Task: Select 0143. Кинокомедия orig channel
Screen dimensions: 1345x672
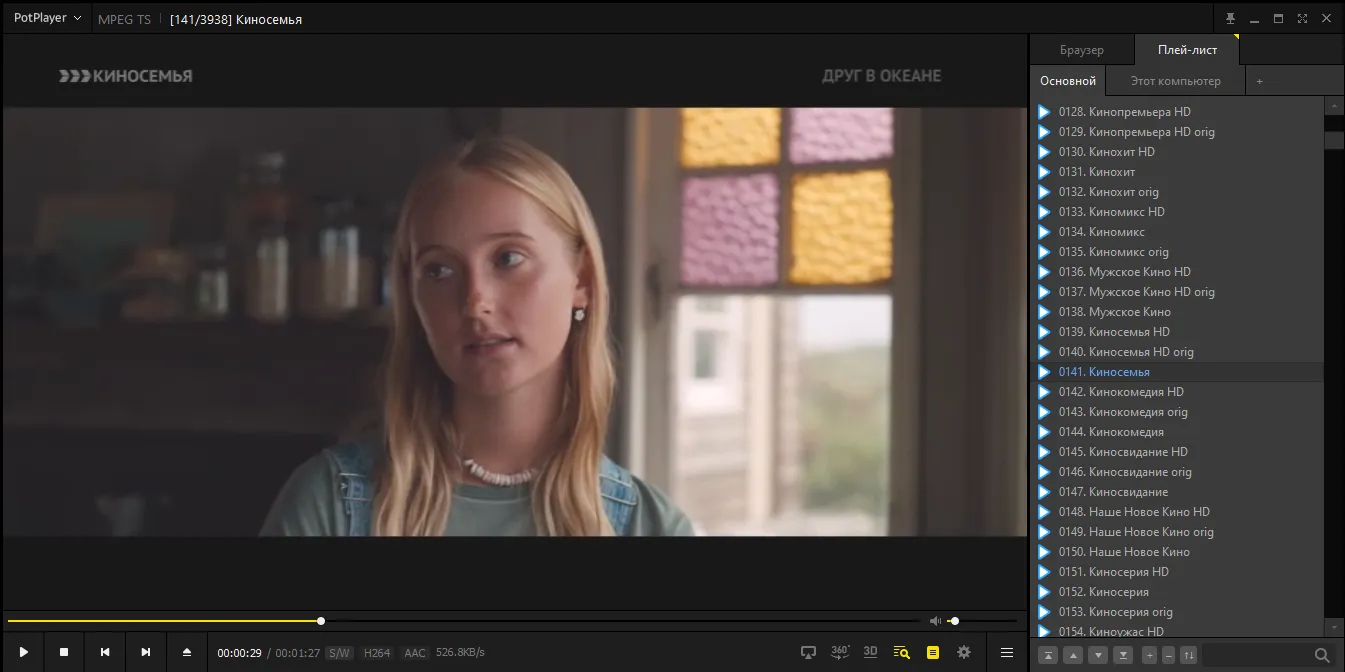Action: tap(1177, 412)
